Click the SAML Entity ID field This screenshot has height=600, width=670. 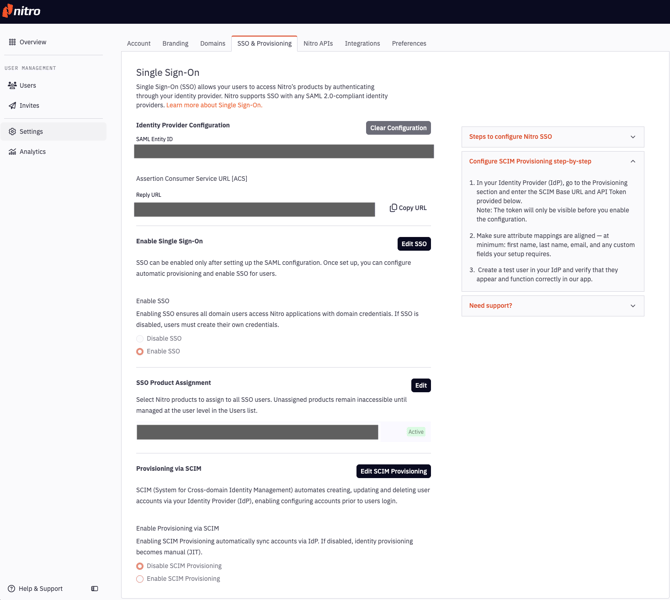click(284, 151)
